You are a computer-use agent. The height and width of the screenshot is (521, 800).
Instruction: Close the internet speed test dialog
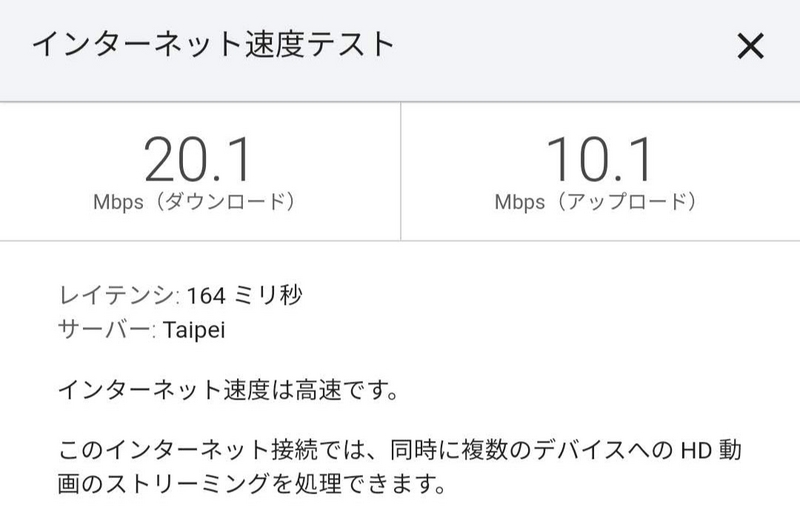coord(750,46)
